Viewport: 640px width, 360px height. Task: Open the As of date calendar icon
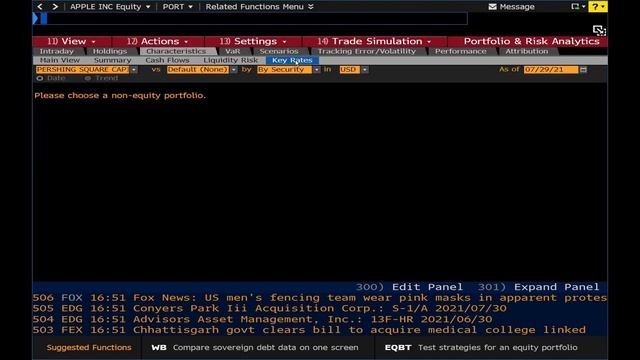click(584, 70)
